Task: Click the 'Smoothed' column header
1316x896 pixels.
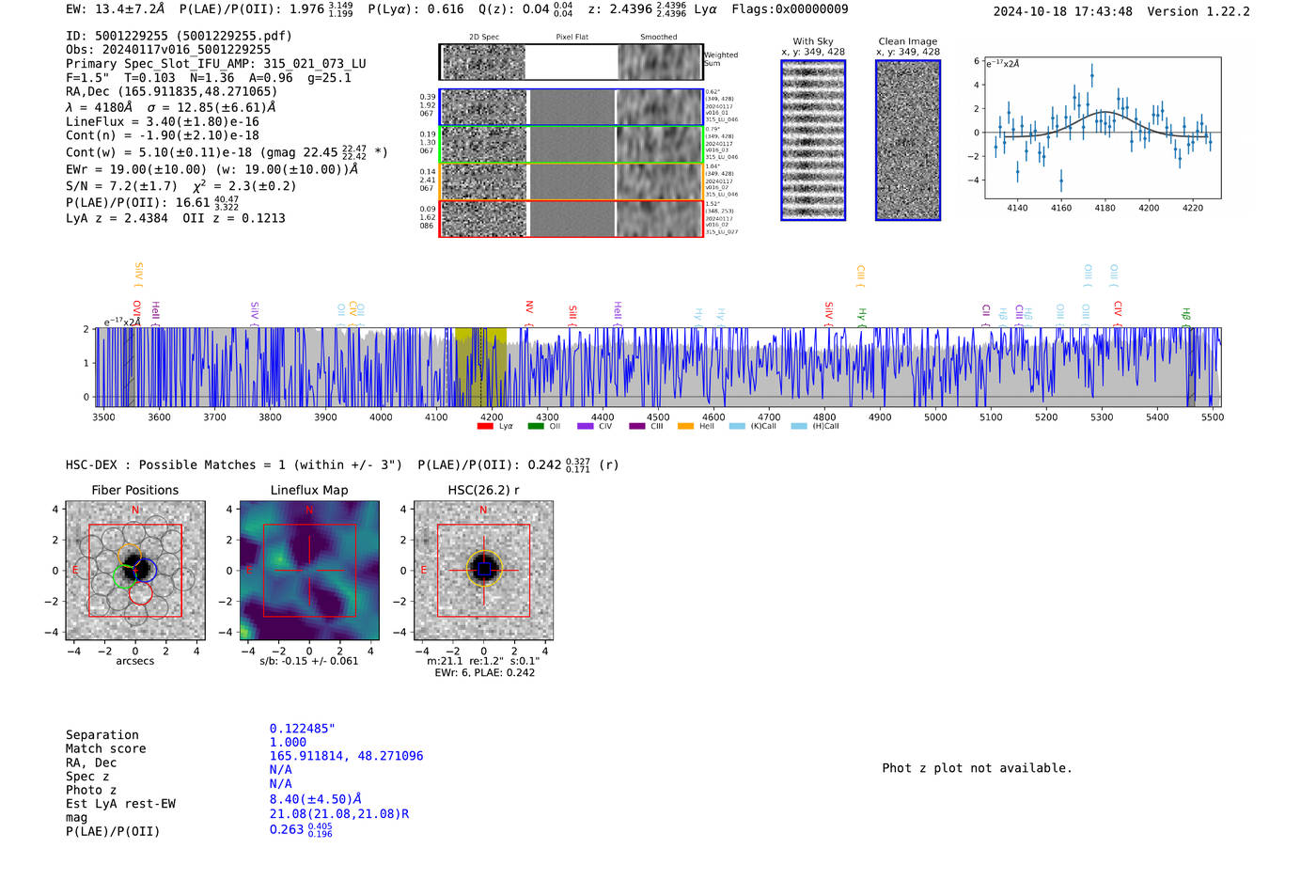Action: pos(659,38)
